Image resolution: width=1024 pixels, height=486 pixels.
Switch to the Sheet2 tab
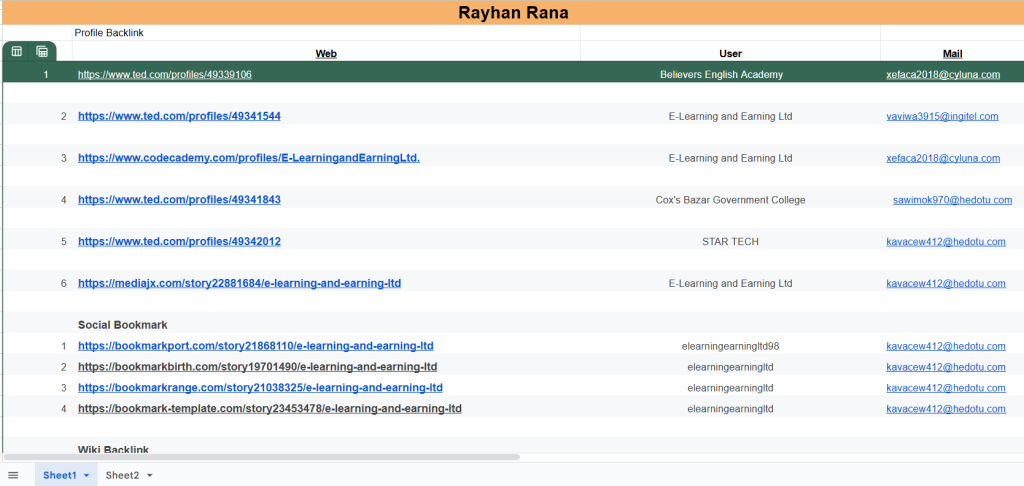click(x=123, y=476)
